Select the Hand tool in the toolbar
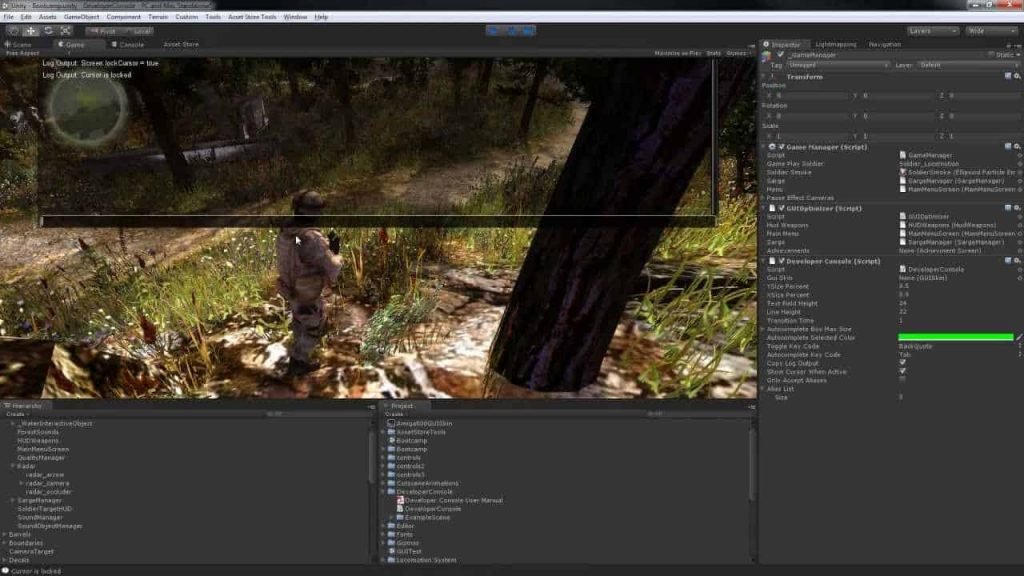The image size is (1024, 576). point(14,31)
